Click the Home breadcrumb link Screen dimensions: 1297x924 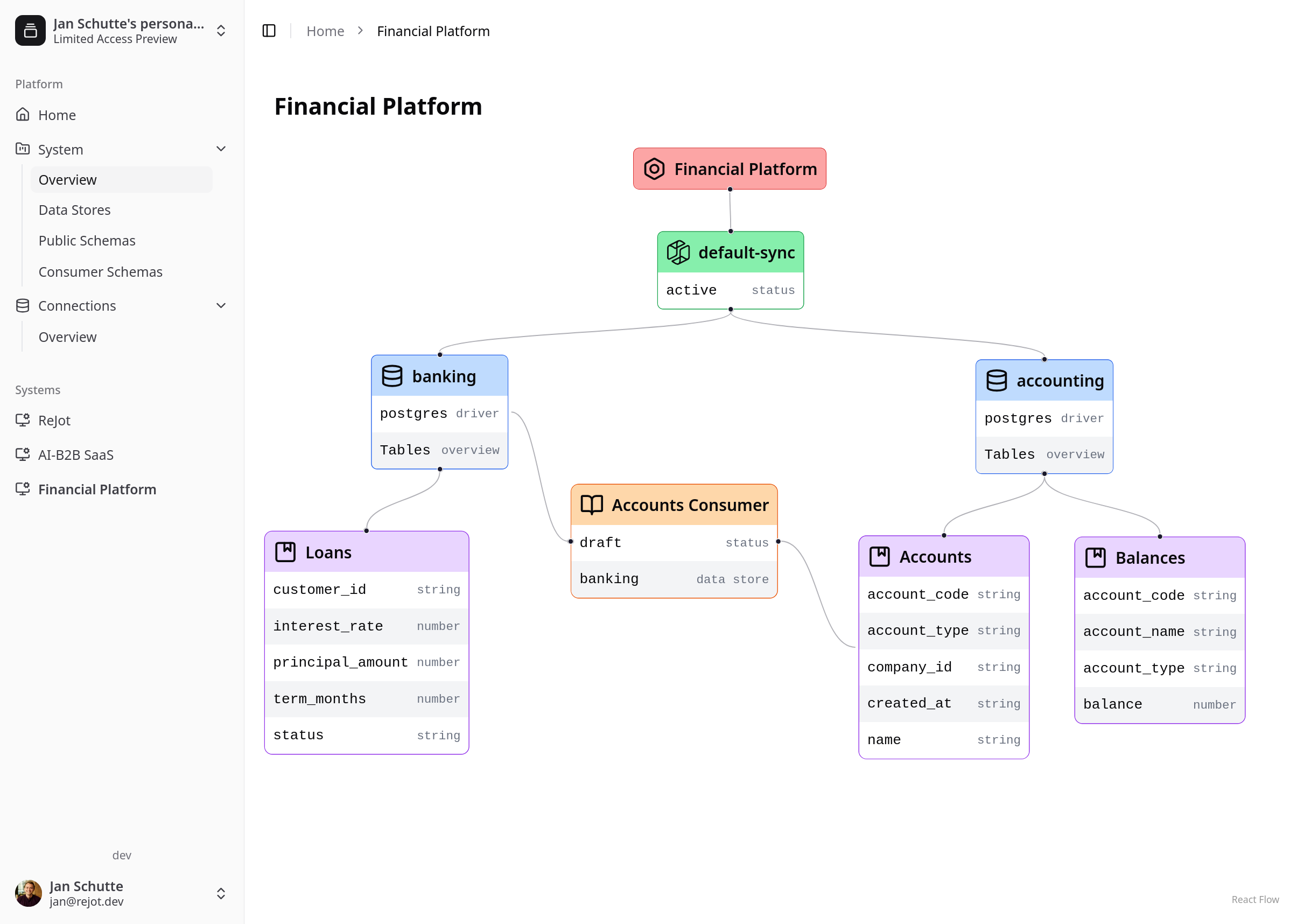[x=325, y=31]
